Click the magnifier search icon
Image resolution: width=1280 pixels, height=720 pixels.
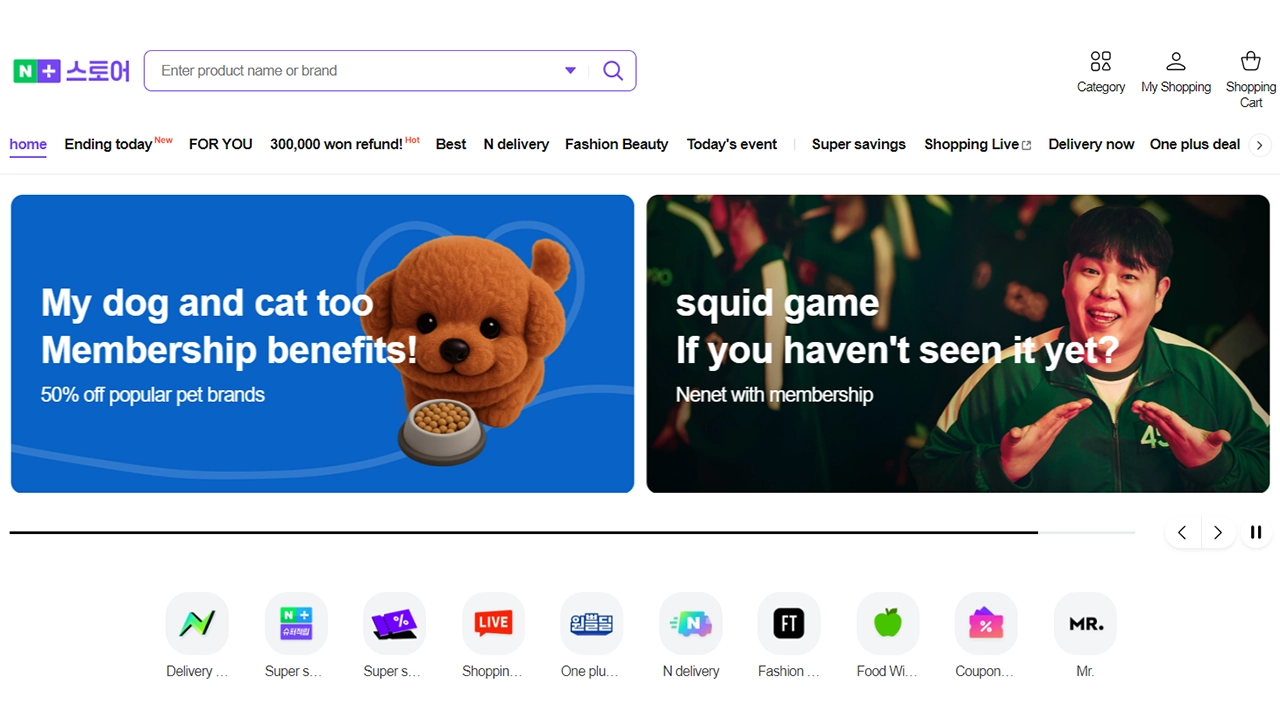click(613, 71)
